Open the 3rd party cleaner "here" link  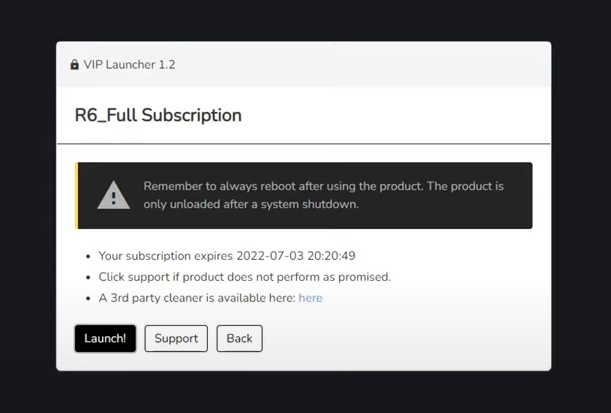[310, 298]
